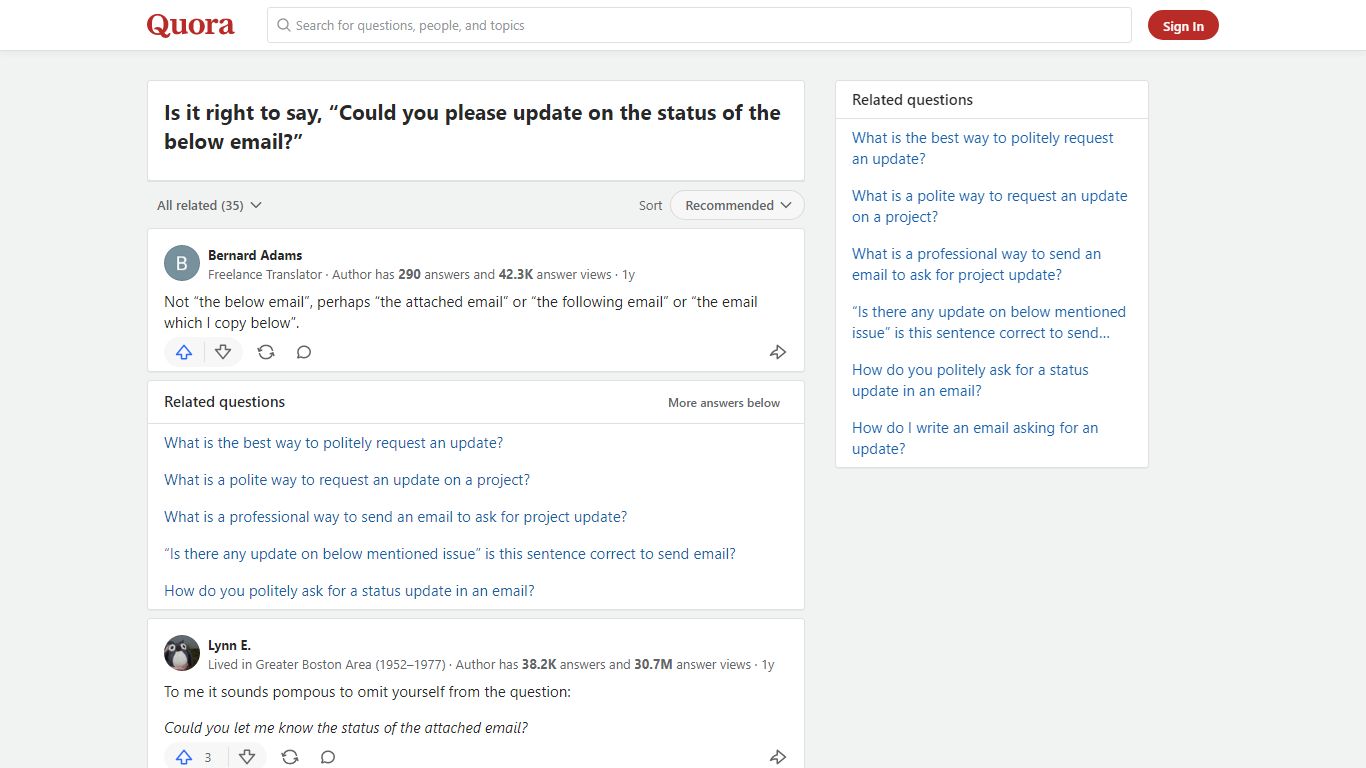
Task: Share Lynn E.'s answer via arrow icon
Action: tap(778, 757)
